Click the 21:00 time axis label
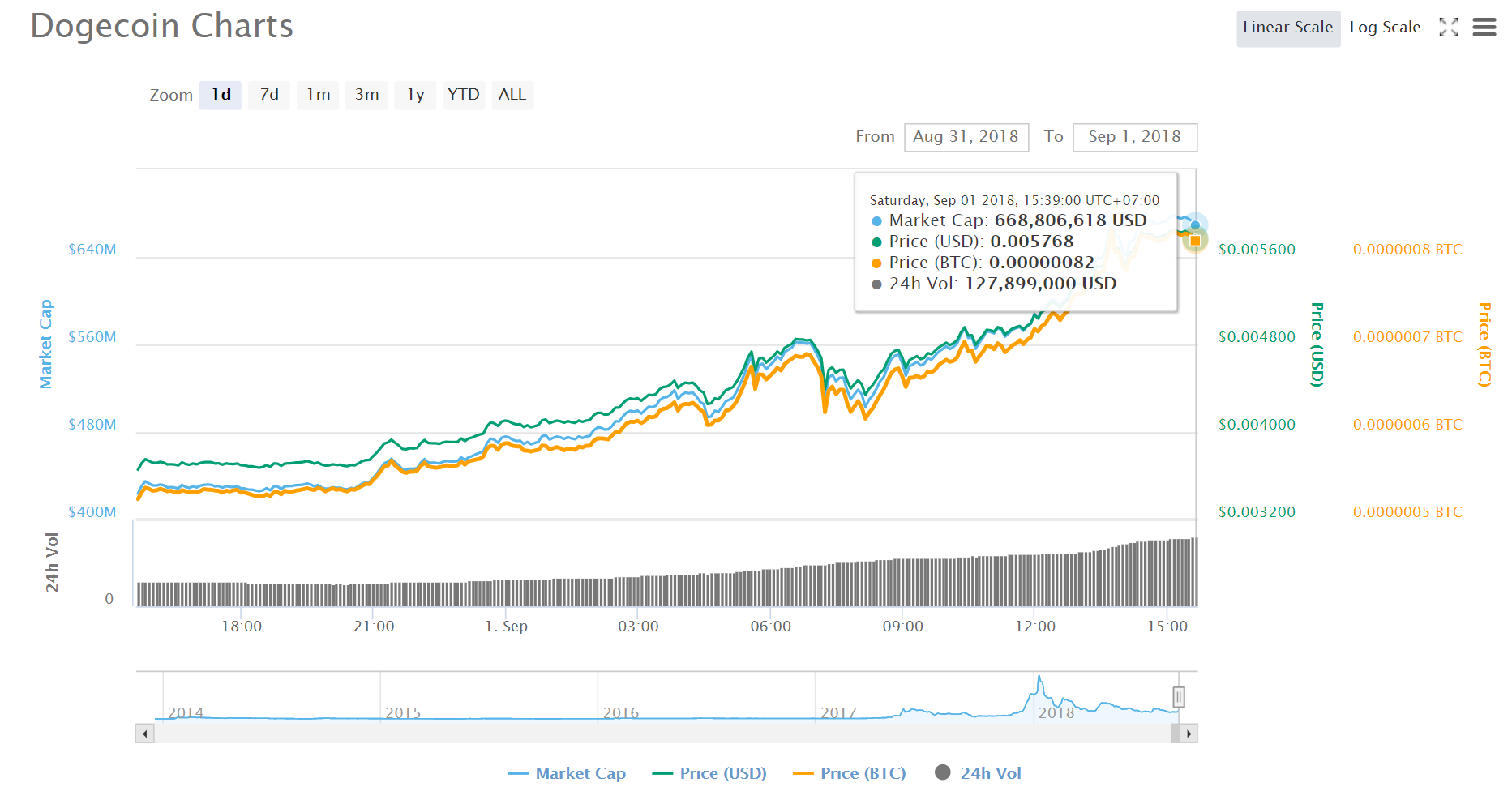The width and height of the screenshot is (1512, 787). tap(374, 627)
